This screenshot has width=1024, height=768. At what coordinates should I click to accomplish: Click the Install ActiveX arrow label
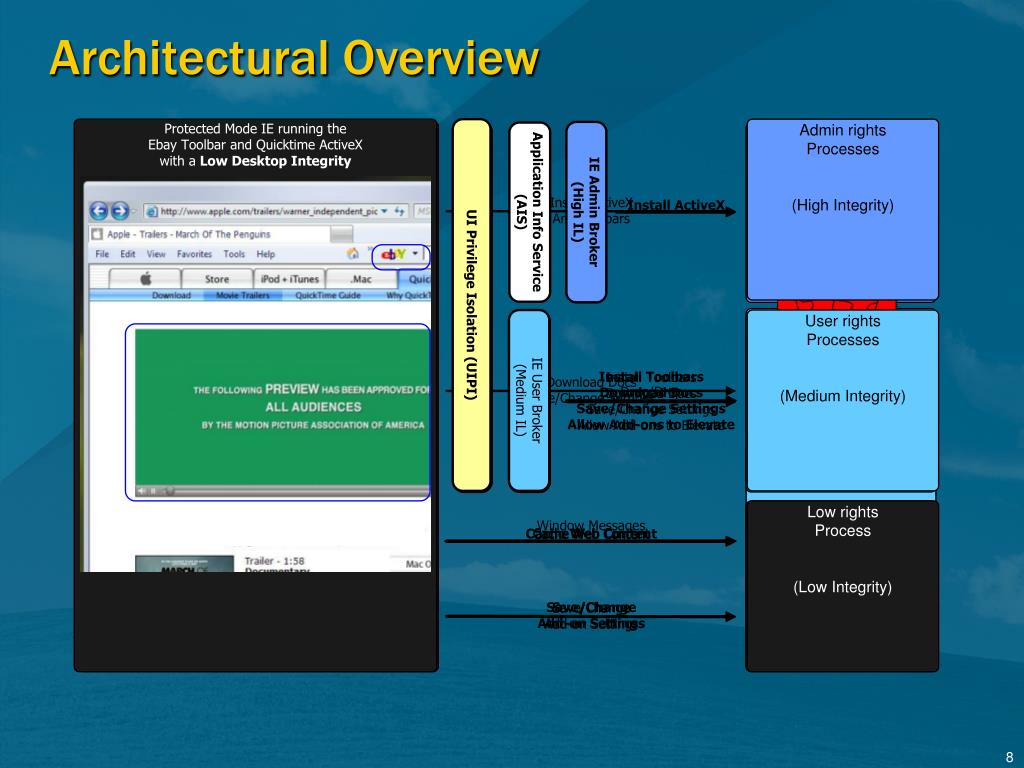click(x=677, y=205)
